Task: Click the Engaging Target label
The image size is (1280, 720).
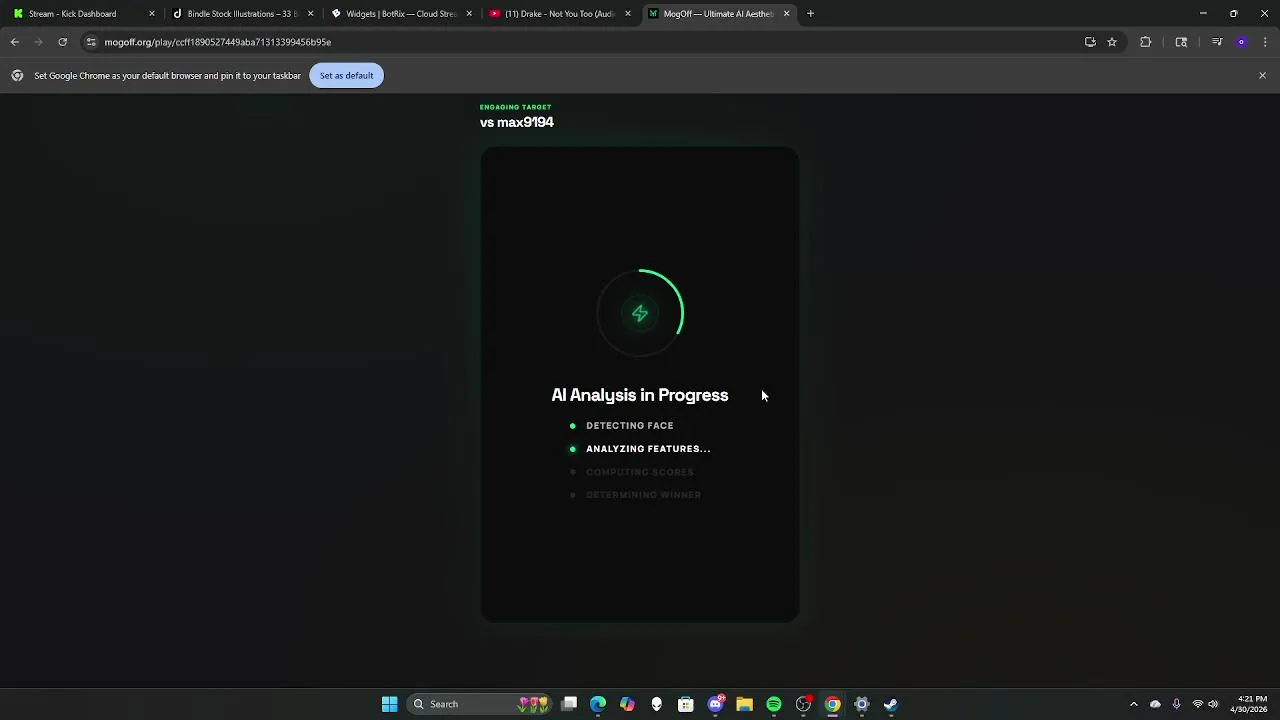Action: 515,107
